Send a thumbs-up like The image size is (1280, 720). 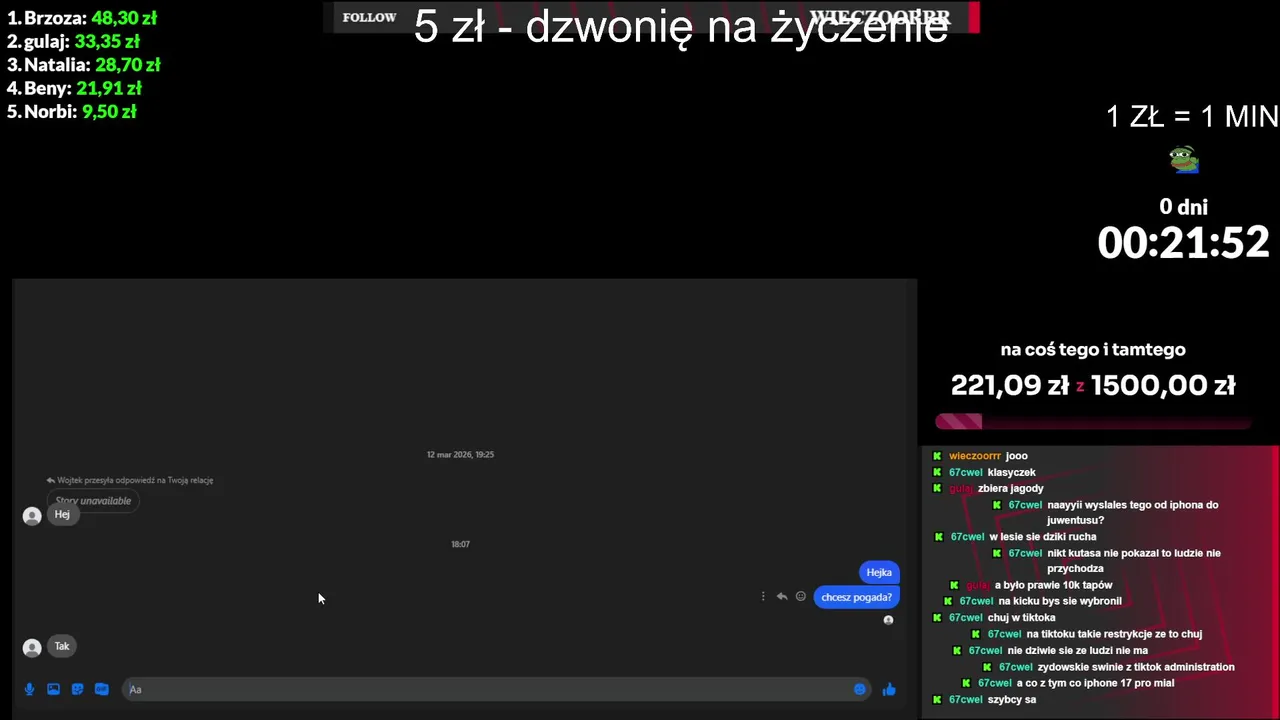pyautogui.click(x=889, y=689)
